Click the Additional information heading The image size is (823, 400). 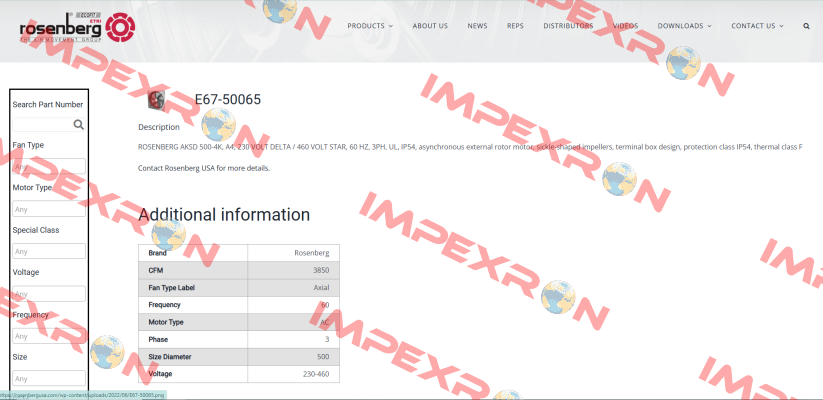(224, 215)
